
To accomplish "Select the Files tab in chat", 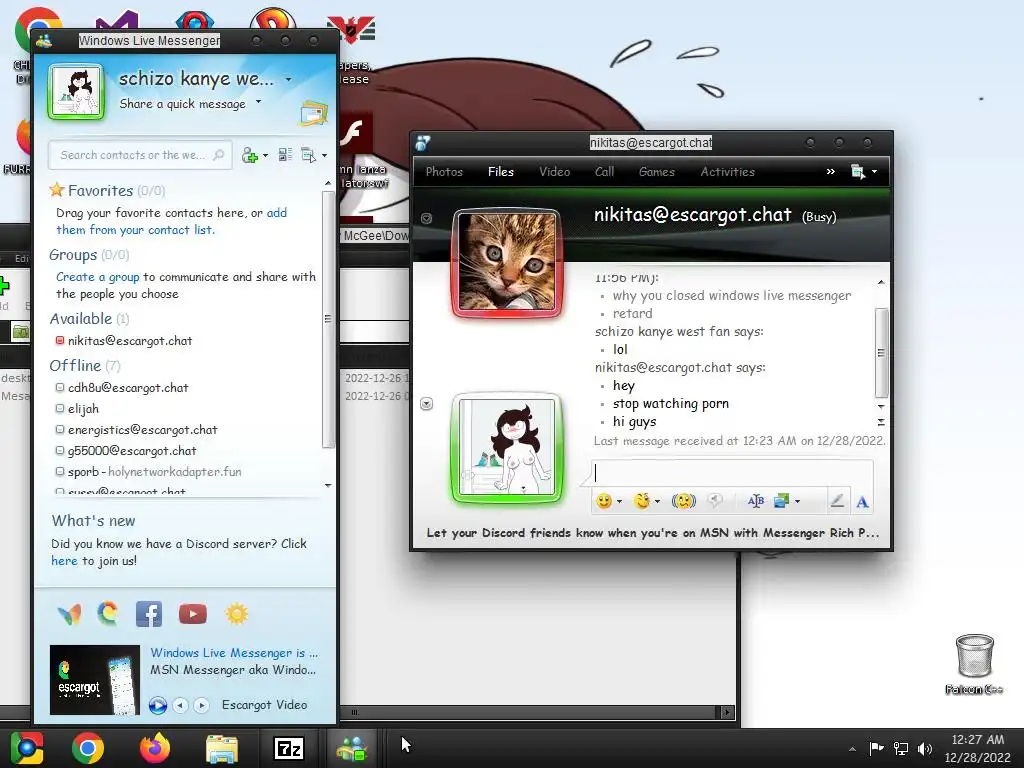I will pos(501,172).
